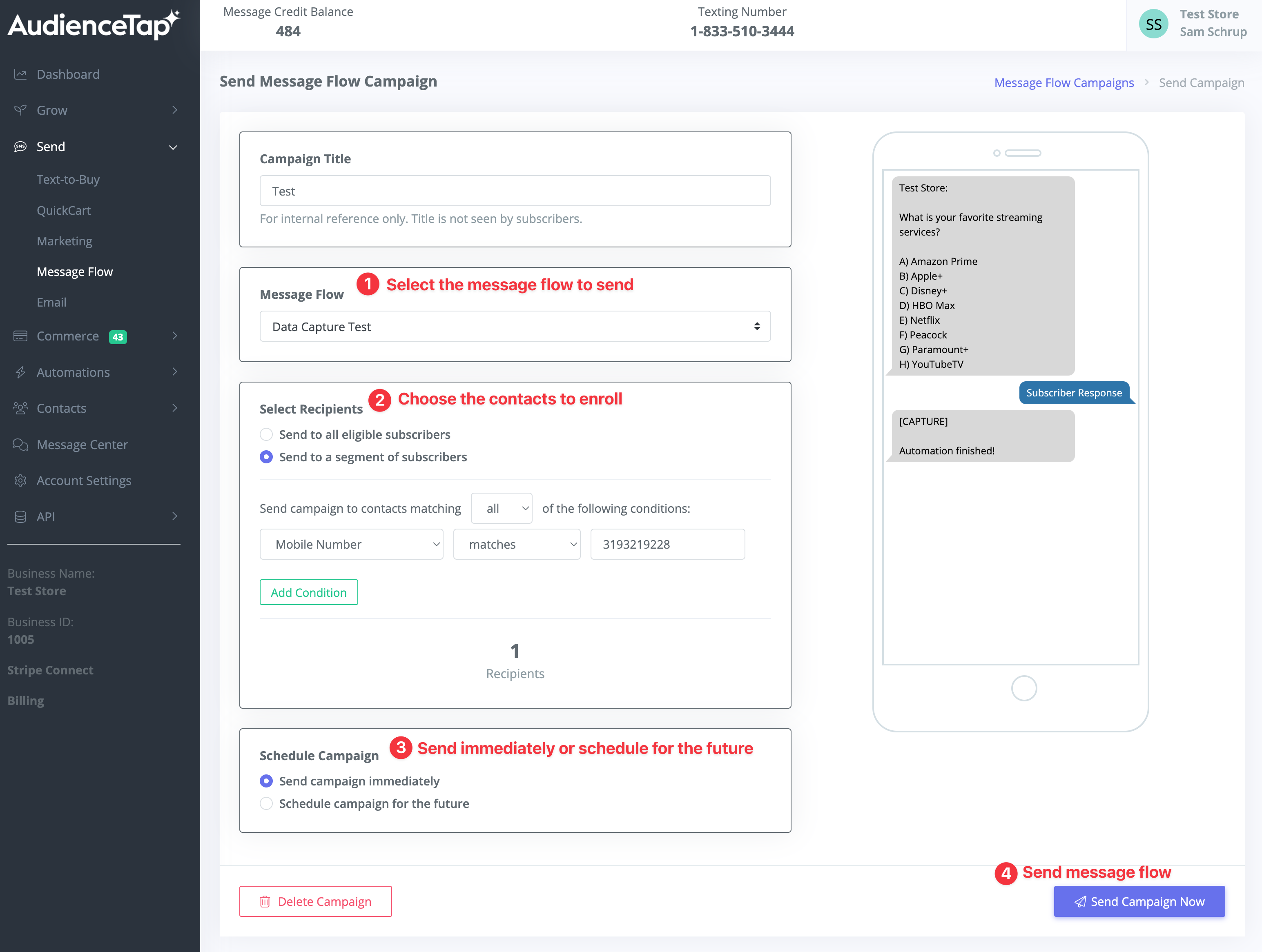Select send to all eligible subscribers
The height and width of the screenshot is (952, 1262).
coord(266,434)
